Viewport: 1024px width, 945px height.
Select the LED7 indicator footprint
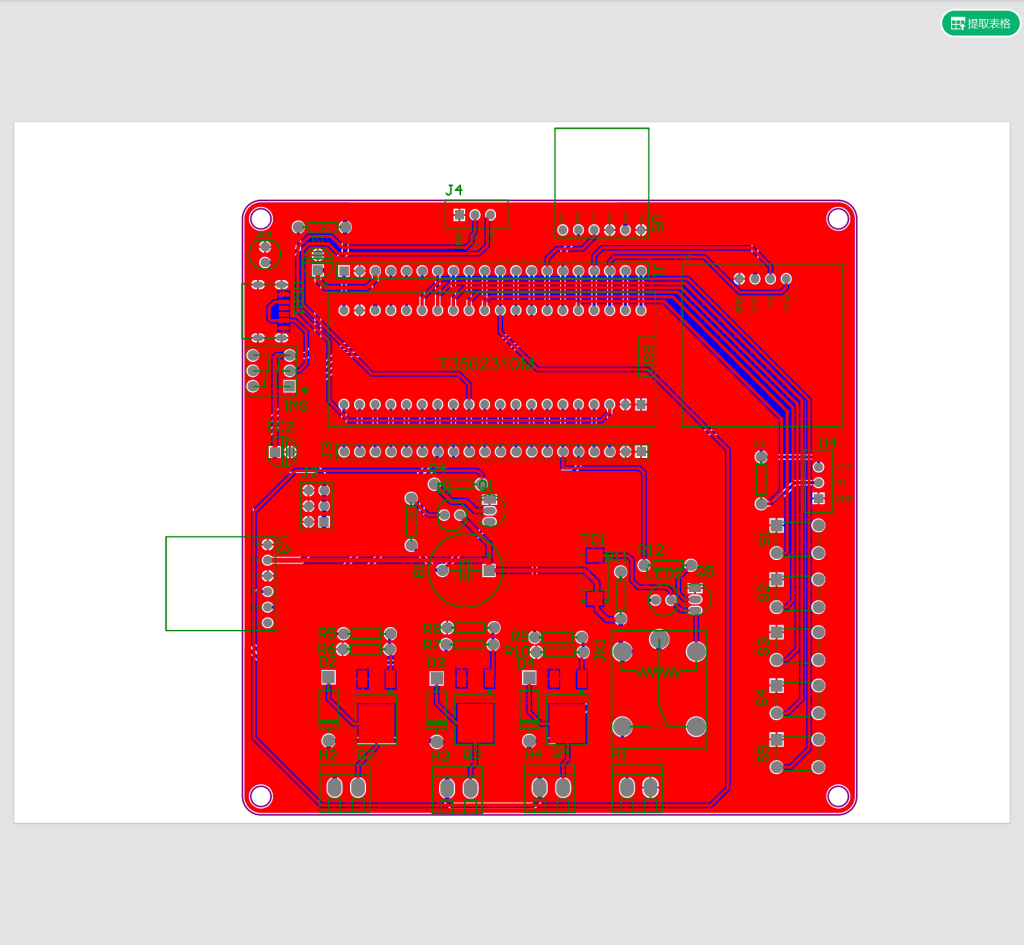coord(662,600)
